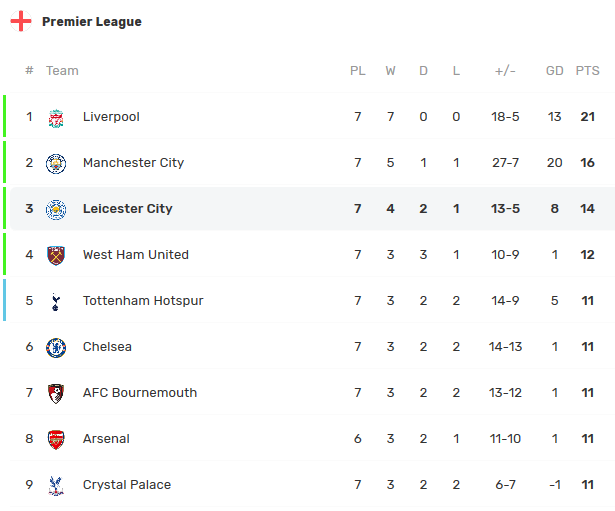This screenshot has width=615, height=511.
Task: Click the Leicester City club crest
Action: (56, 209)
